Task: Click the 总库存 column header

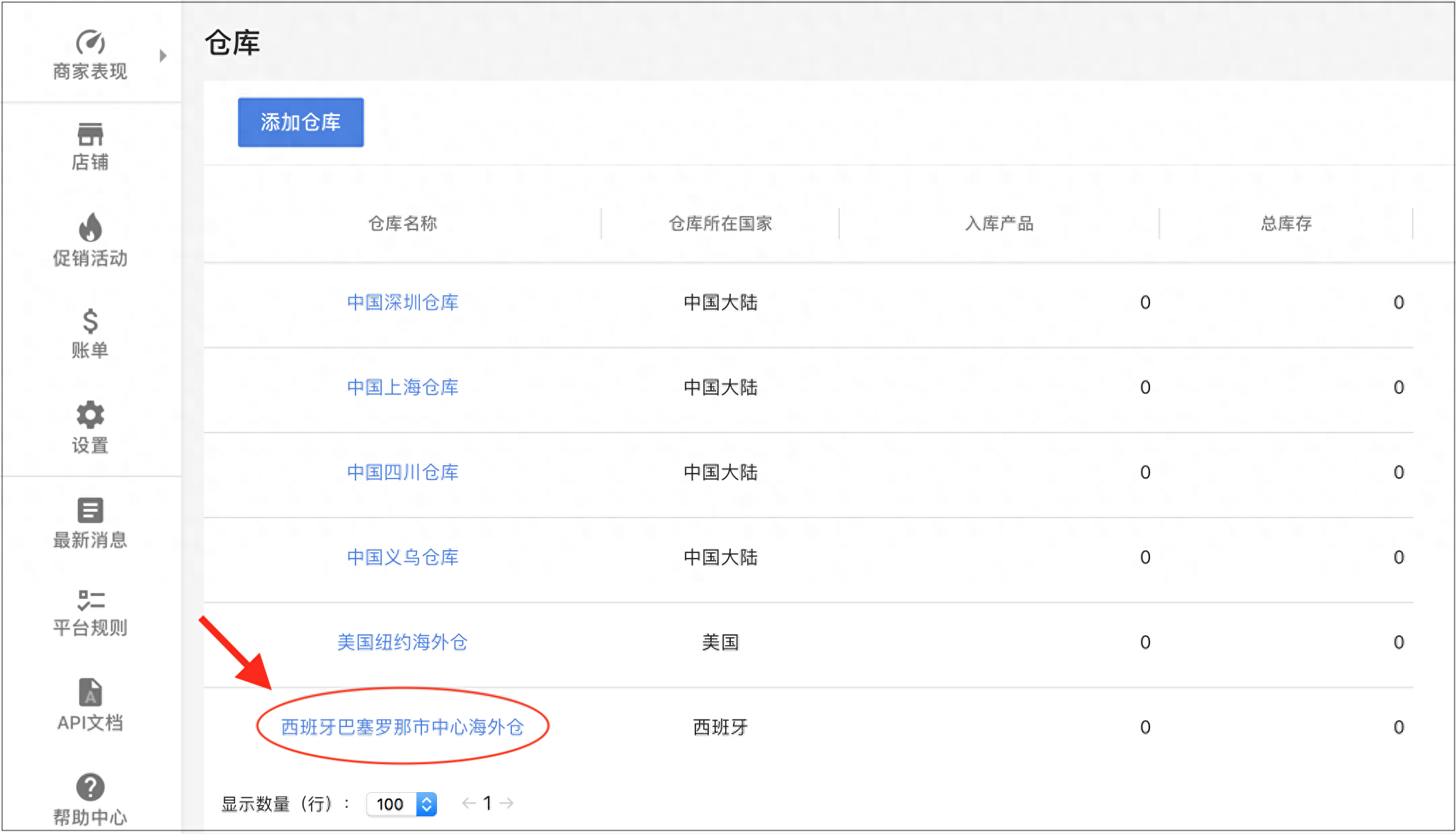Action: pyautogui.click(x=1286, y=224)
